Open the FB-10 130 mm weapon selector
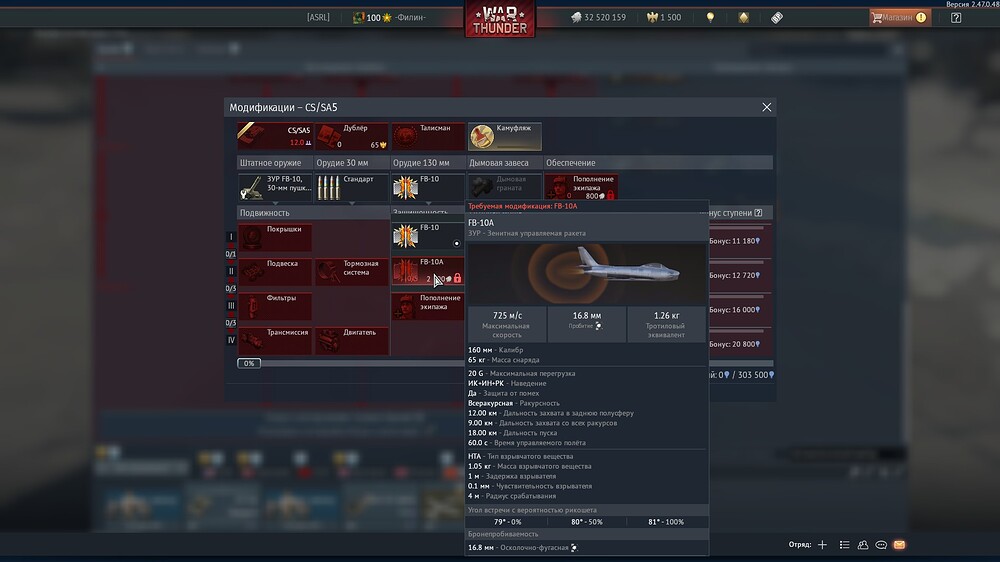This screenshot has width=1000, height=562. click(x=428, y=188)
